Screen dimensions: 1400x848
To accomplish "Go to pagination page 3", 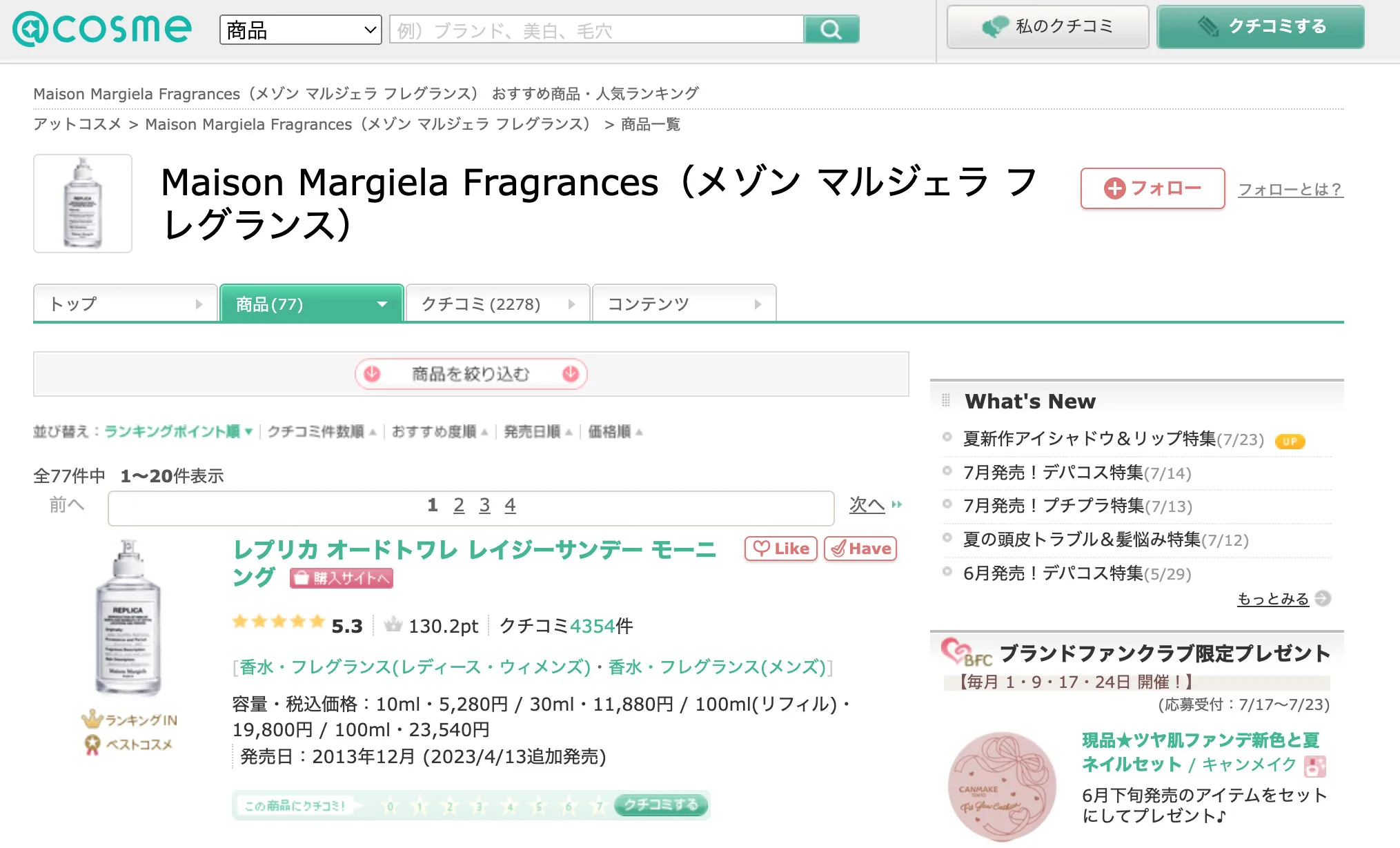I will click(x=484, y=505).
